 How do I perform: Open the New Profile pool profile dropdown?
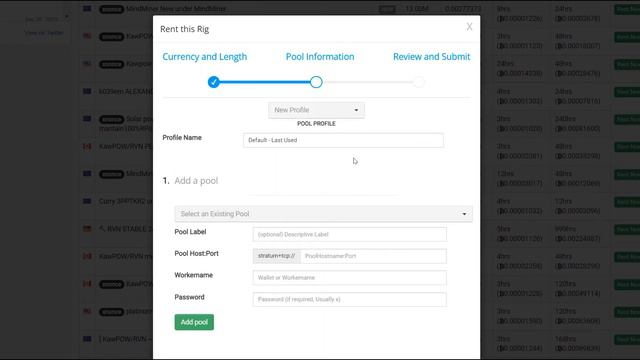coord(316,110)
